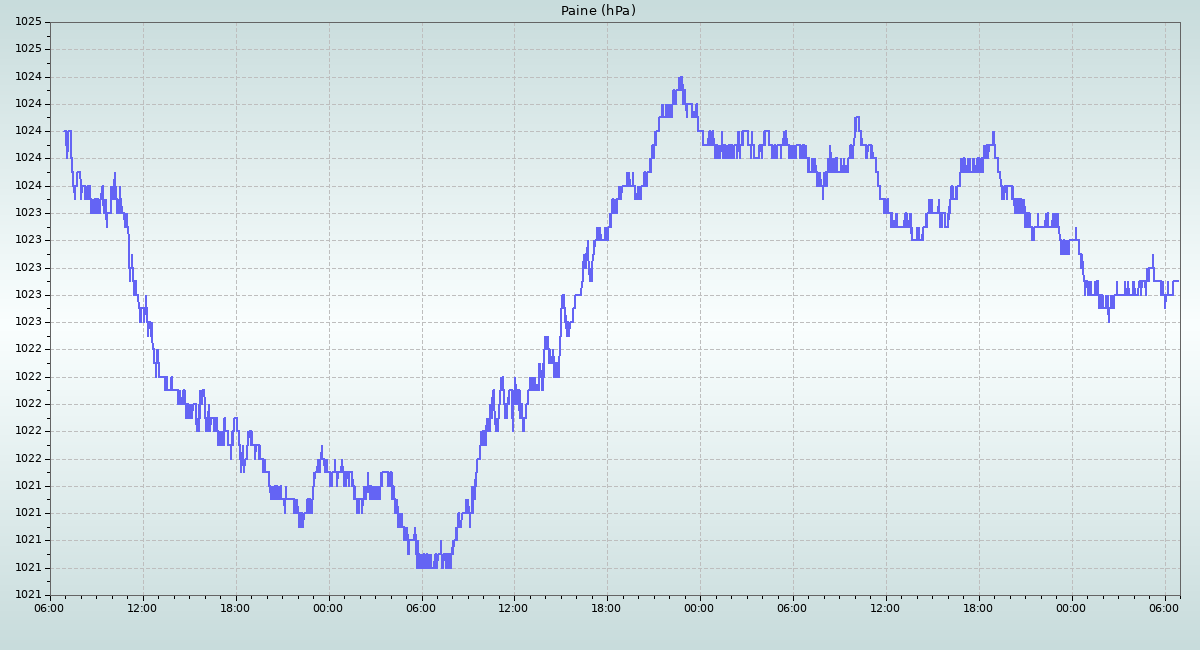Select the last 00:00 midnight axis label
The width and height of the screenshot is (1200, 650).
coord(1071,607)
